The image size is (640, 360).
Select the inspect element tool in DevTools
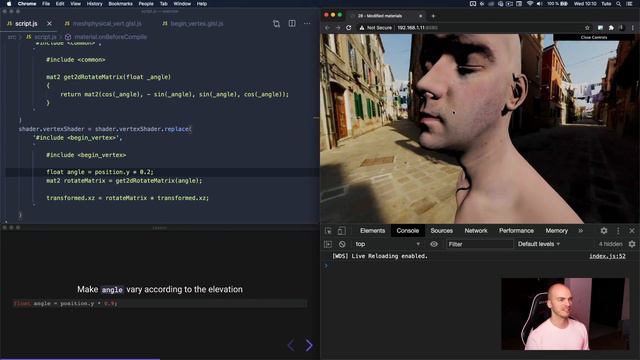point(328,231)
